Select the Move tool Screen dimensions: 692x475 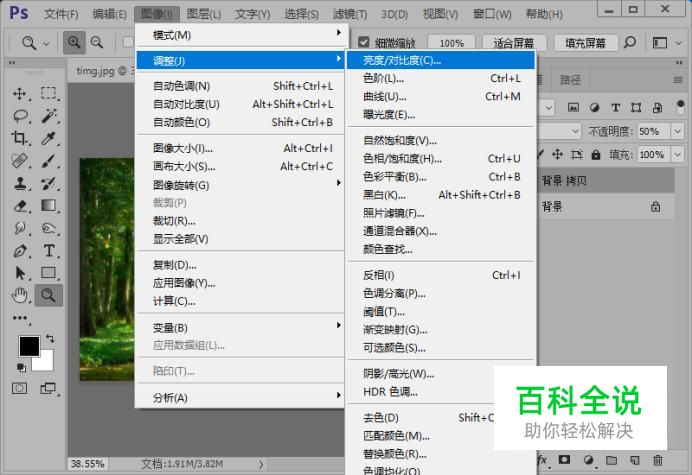[19, 94]
